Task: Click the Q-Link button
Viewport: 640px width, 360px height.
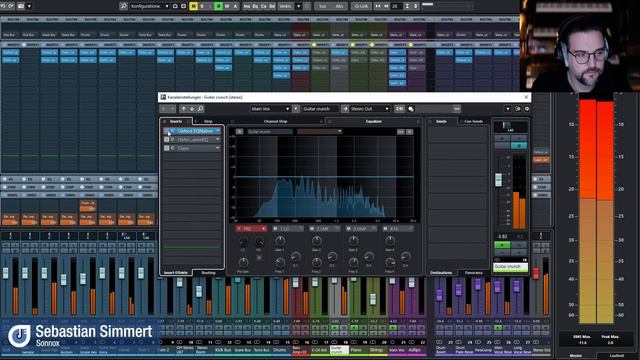Action: pos(361,6)
